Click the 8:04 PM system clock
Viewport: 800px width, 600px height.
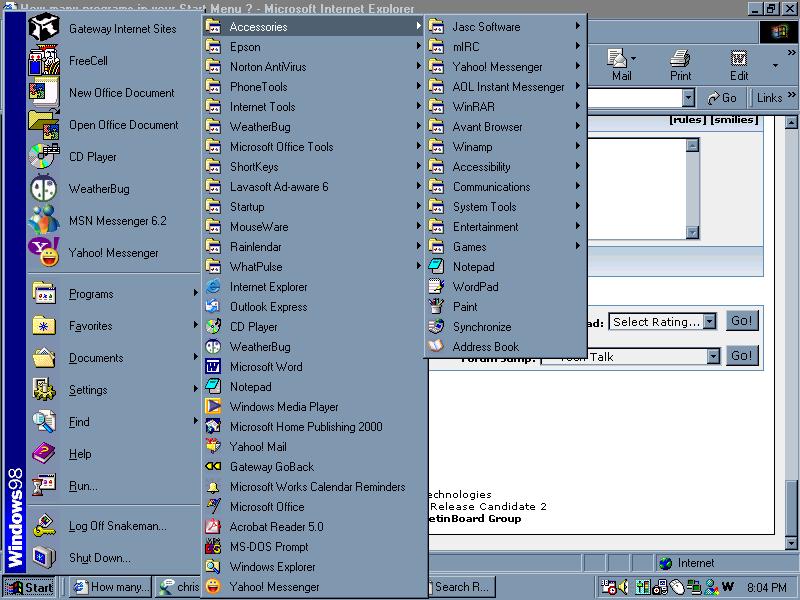click(x=767, y=588)
